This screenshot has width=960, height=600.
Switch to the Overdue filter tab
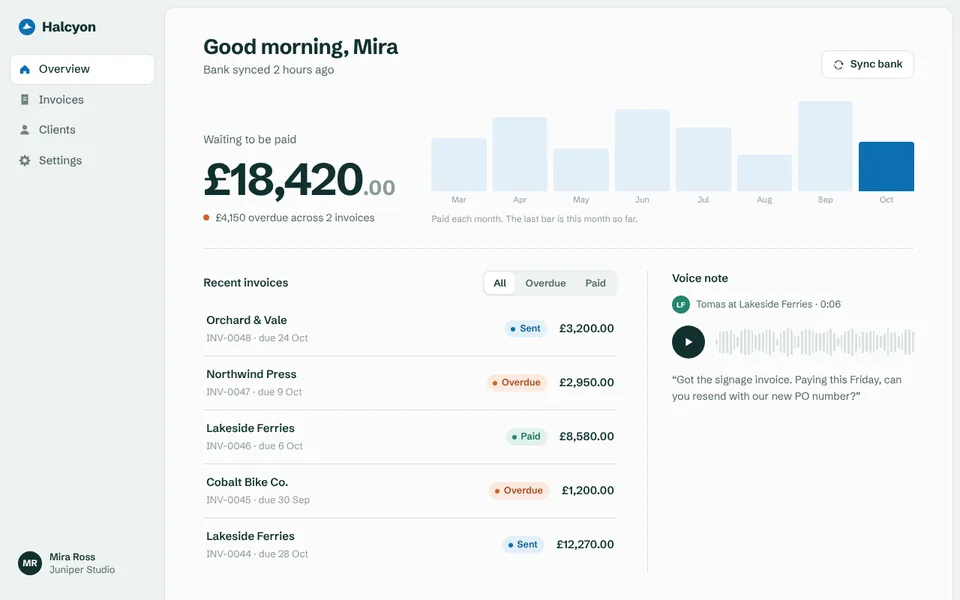[x=545, y=283]
